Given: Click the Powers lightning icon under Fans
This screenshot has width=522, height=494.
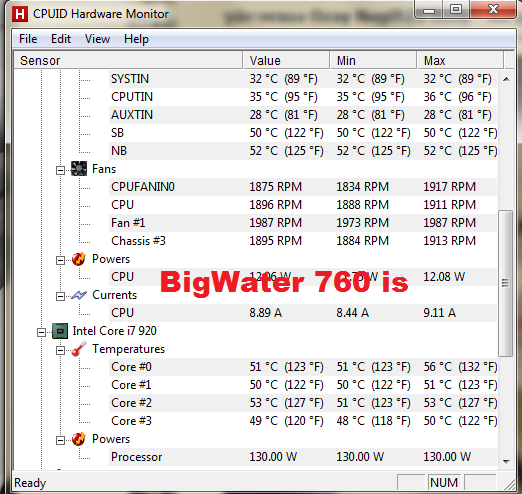Looking at the screenshot, I should click(x=79, y=259).
